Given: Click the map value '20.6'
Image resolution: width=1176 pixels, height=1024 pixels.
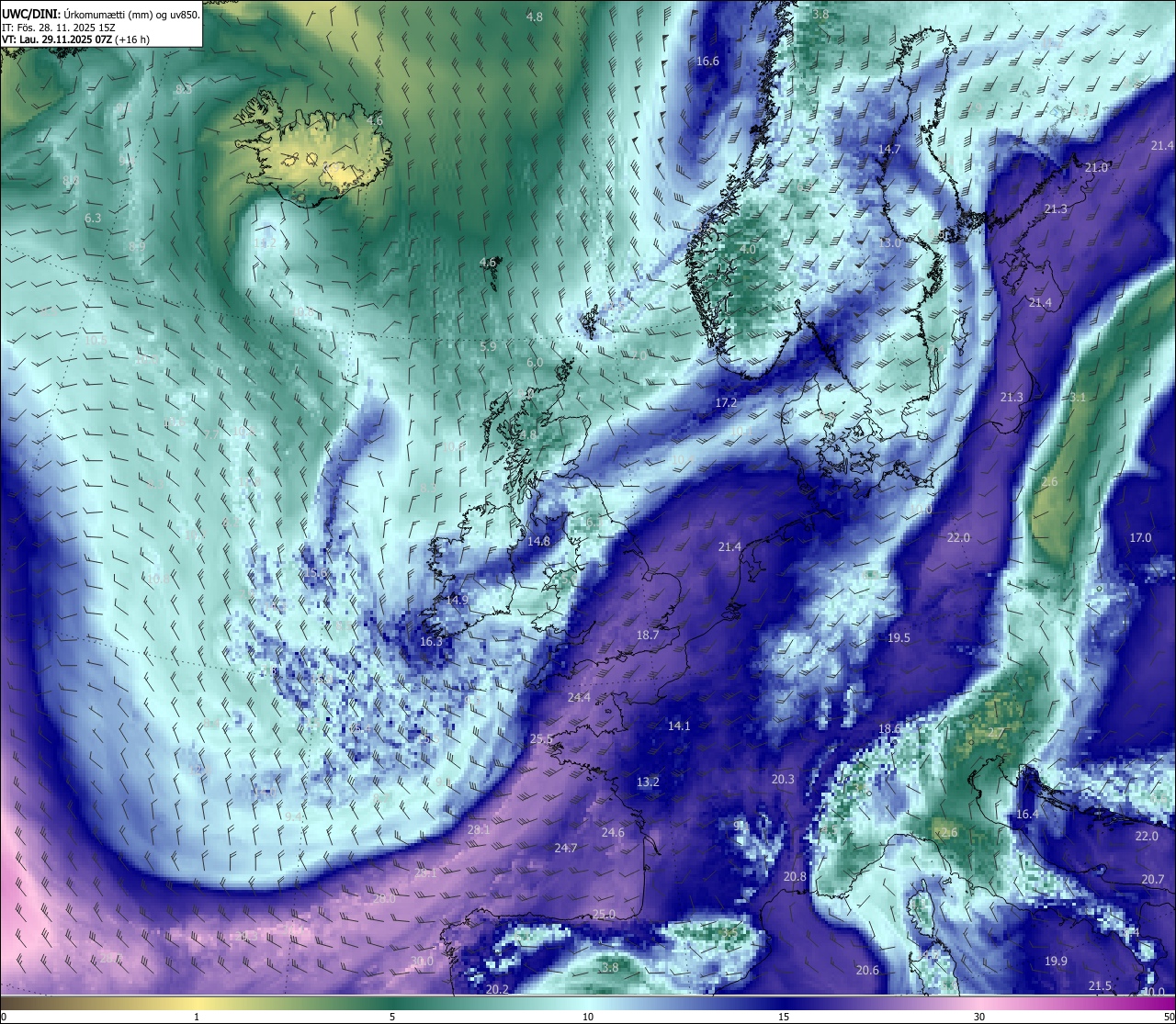Looking at the screenshot, I should coord(867,971).
